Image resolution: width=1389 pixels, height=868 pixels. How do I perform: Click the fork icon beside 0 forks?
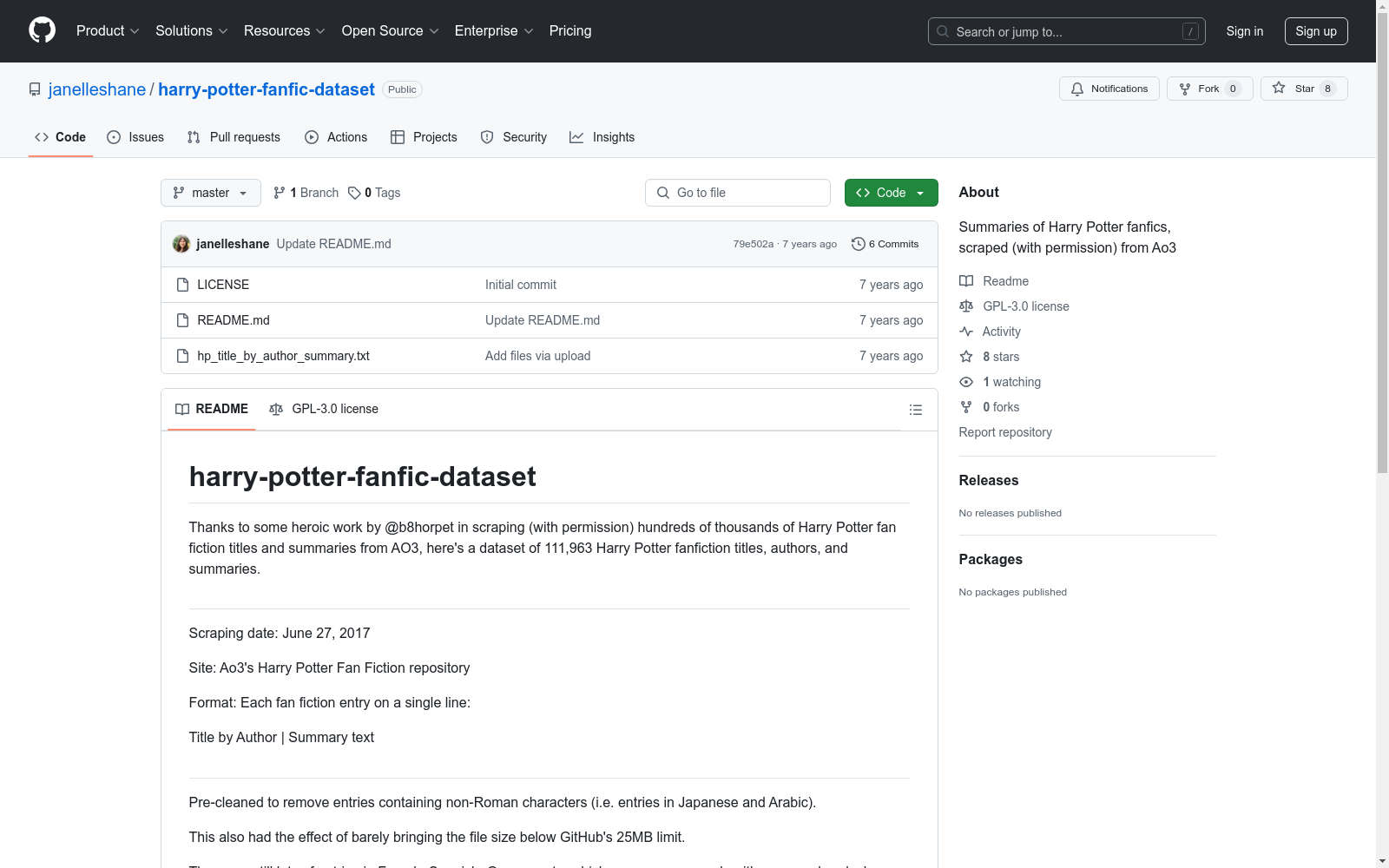(x=966, y=407)
